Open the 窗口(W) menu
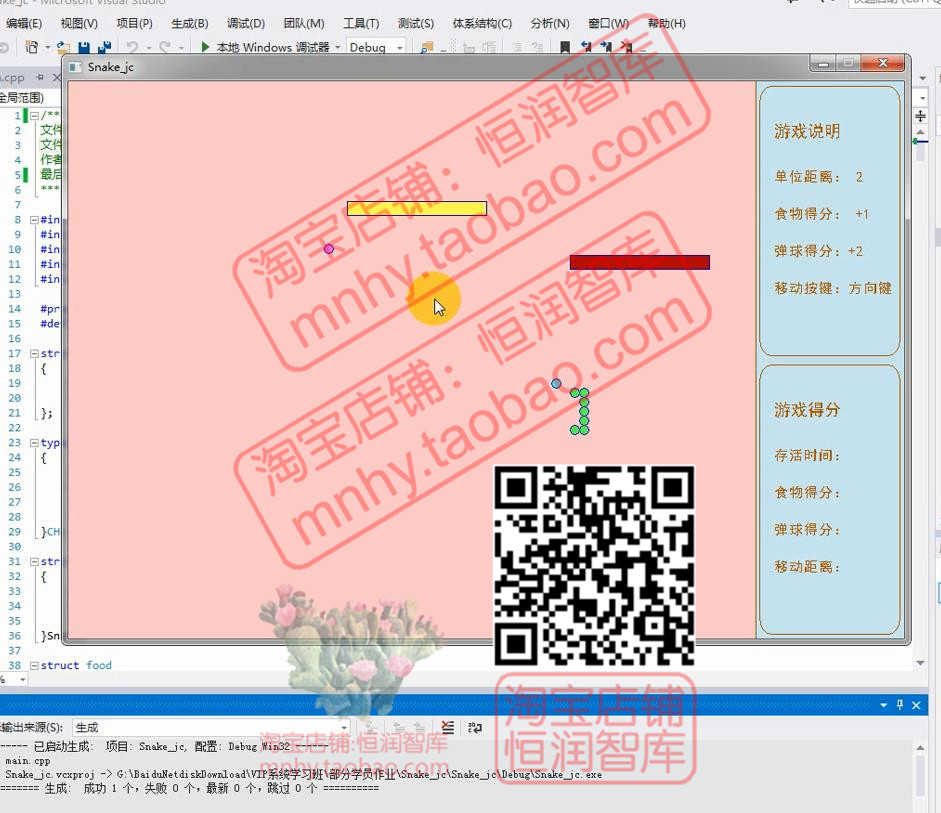The height and width of the screenshot is (813, 941). (609, 23)
